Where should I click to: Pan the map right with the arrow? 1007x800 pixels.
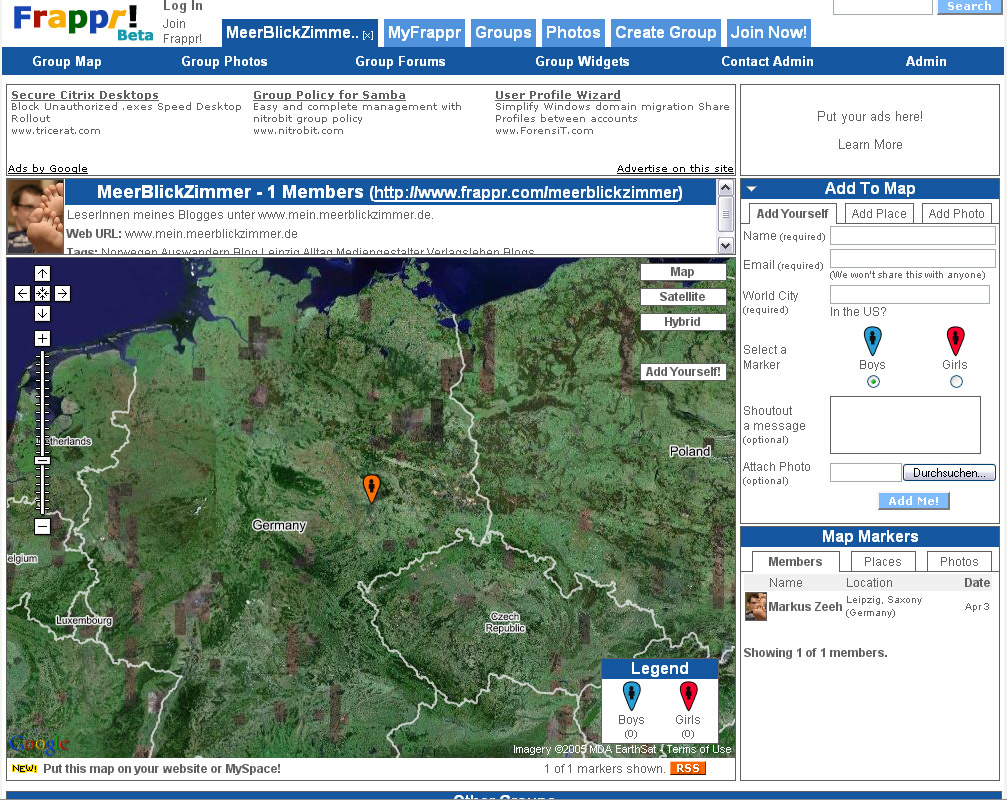62,293
